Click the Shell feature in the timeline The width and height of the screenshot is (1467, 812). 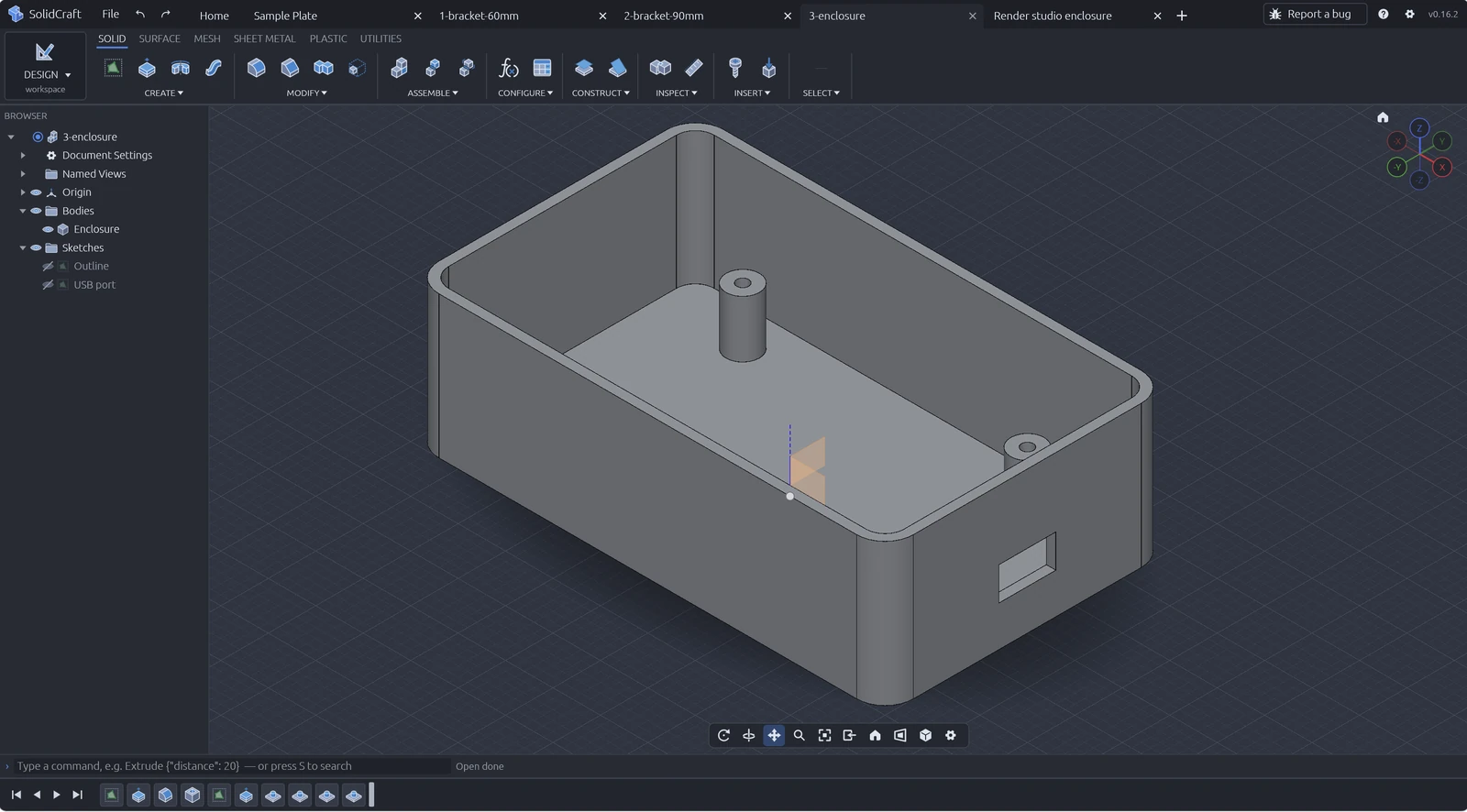coord(192,796)
